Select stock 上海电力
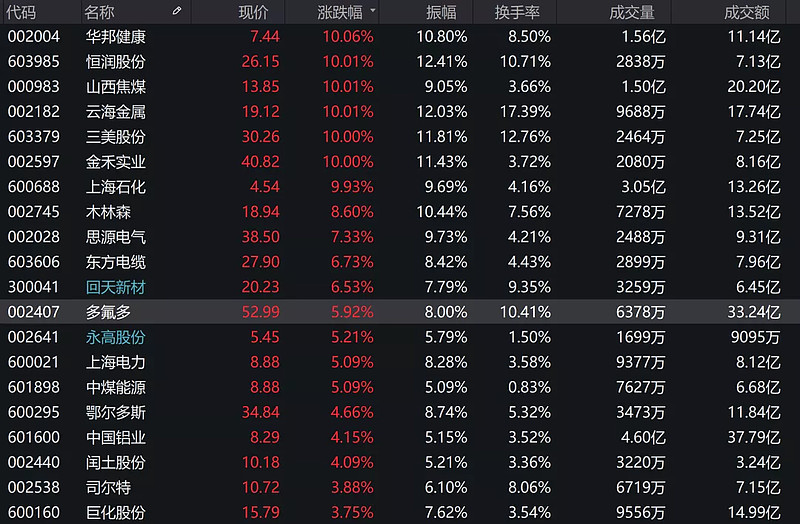This screenshot has width=800, height=524. [x=115, y=362]
